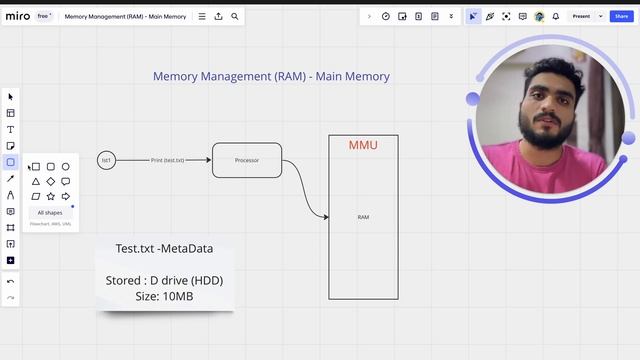Select the RAM label inside the rectangle
This screenshot has width=640, height=360.
(x=363, y=217)
